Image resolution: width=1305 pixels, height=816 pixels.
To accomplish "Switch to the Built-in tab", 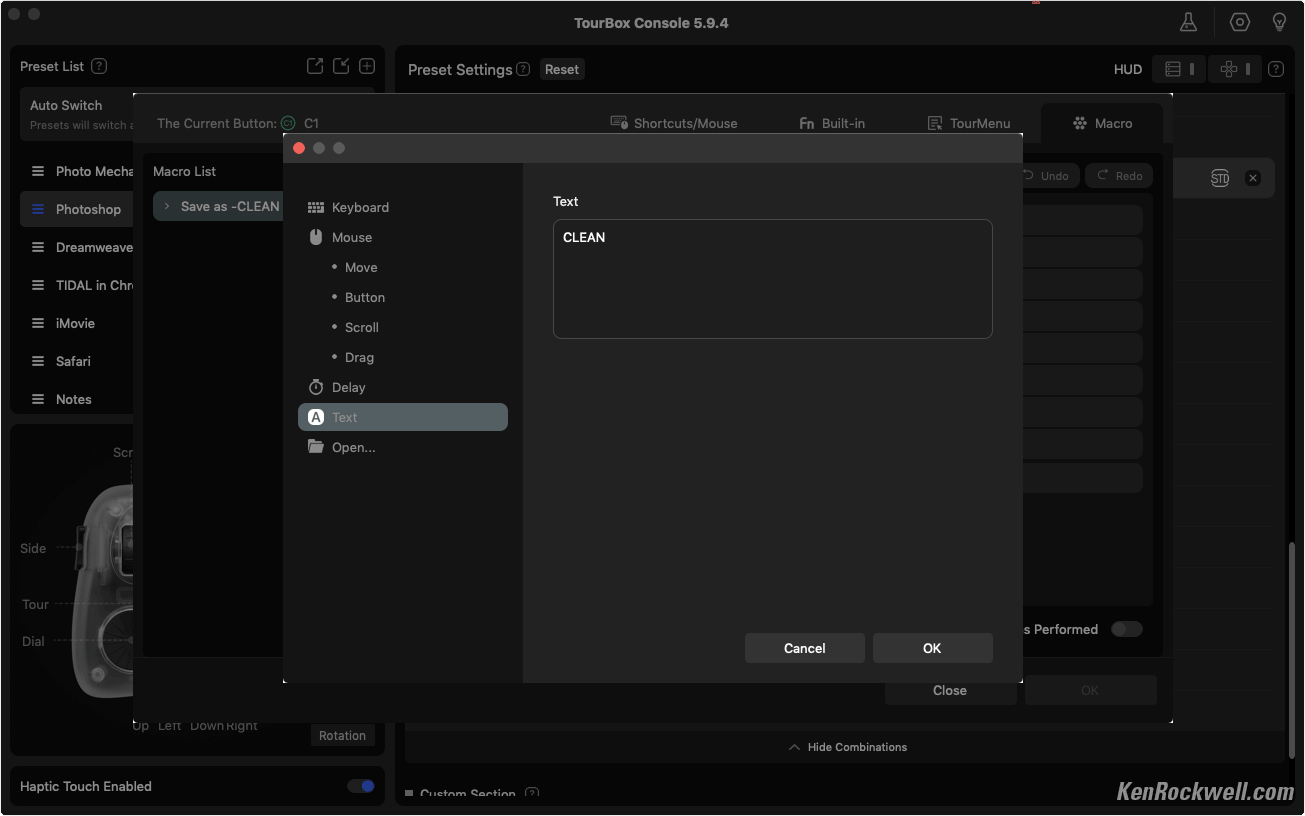I will 832,123.
